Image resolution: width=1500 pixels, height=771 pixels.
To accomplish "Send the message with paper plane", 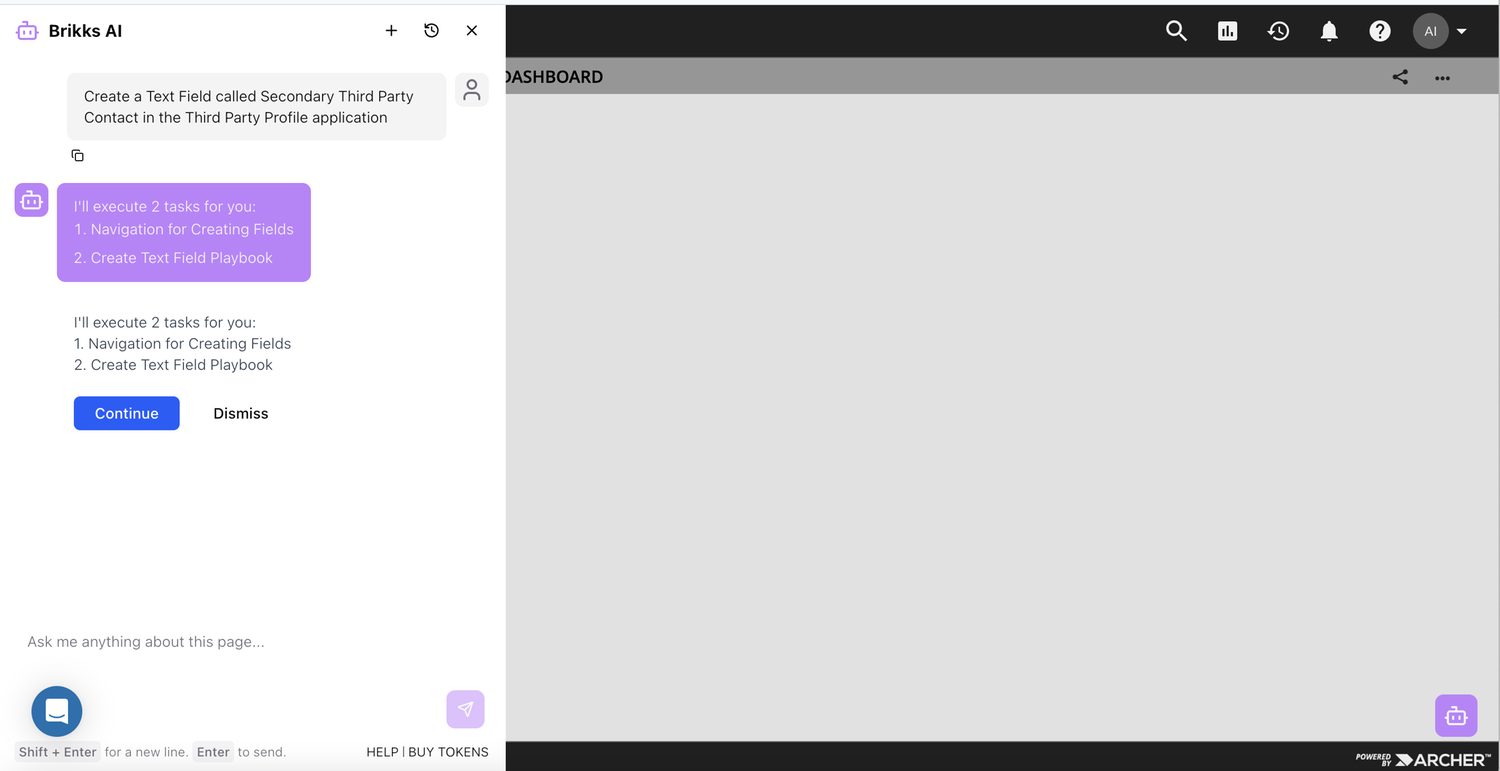I will (466, 709).
